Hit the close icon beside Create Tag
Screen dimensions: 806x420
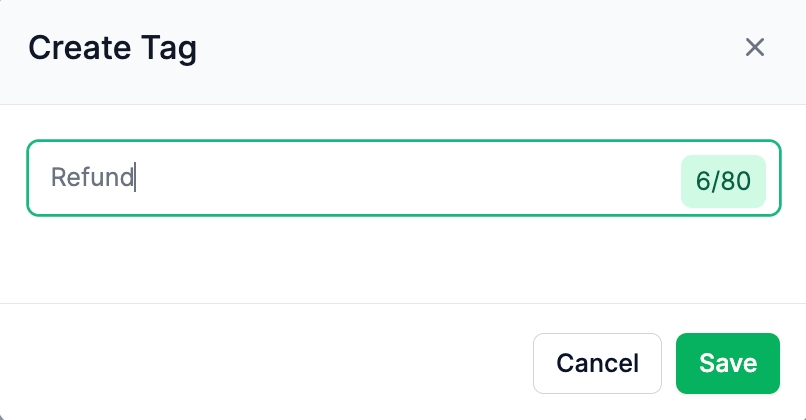point(755,47)
